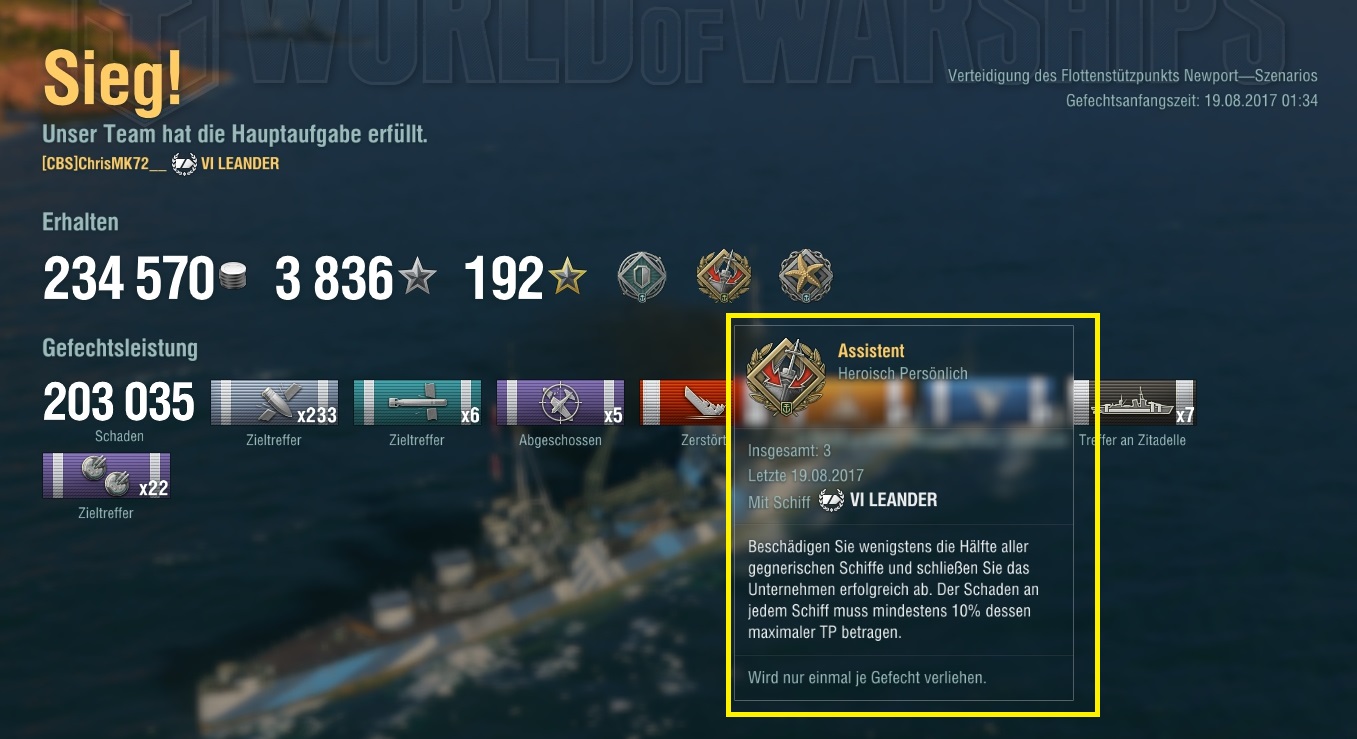1357x739 pixels.
Task: Click the gold free XP star icon
Action: (x=568, y=278)
